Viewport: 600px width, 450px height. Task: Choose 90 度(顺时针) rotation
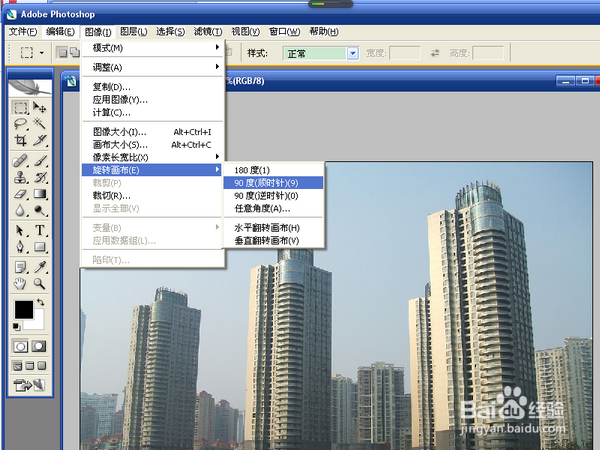coord(273,183)
